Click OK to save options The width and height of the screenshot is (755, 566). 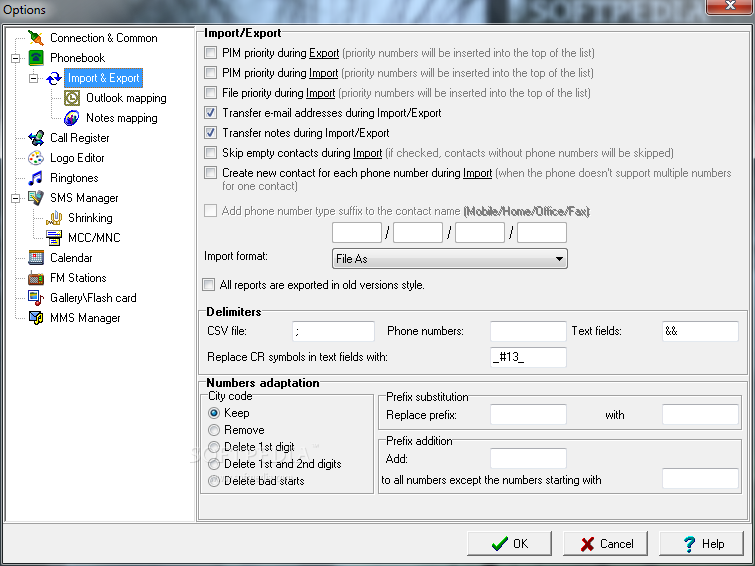(x=509, y=544)
